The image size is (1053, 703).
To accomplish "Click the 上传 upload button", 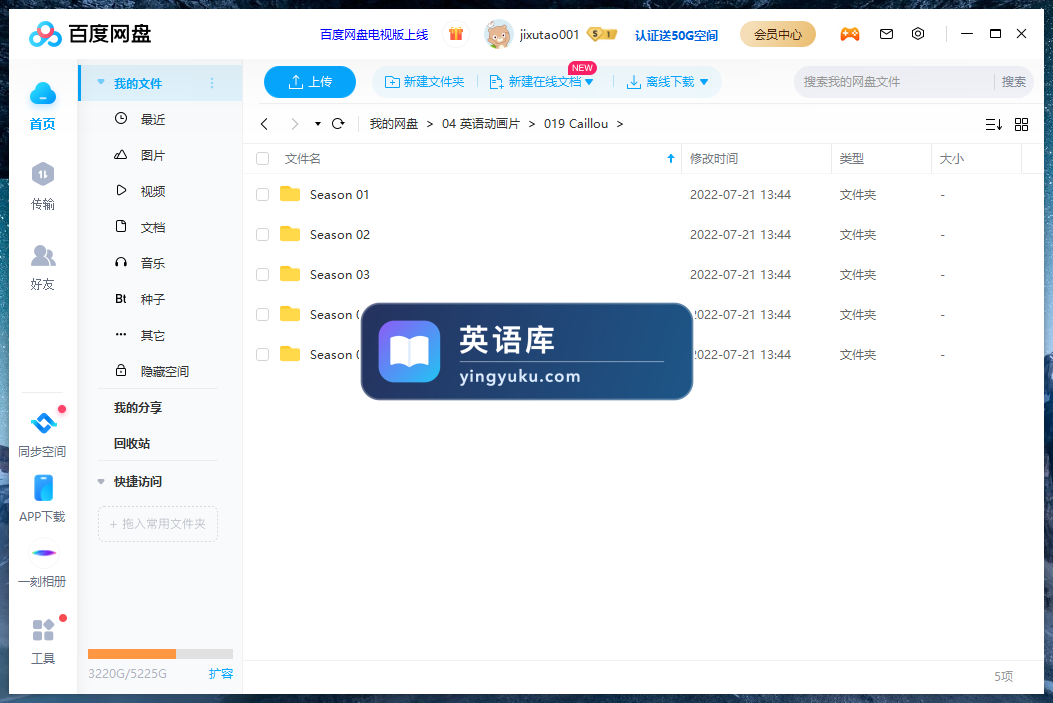I will coord(310,82).
